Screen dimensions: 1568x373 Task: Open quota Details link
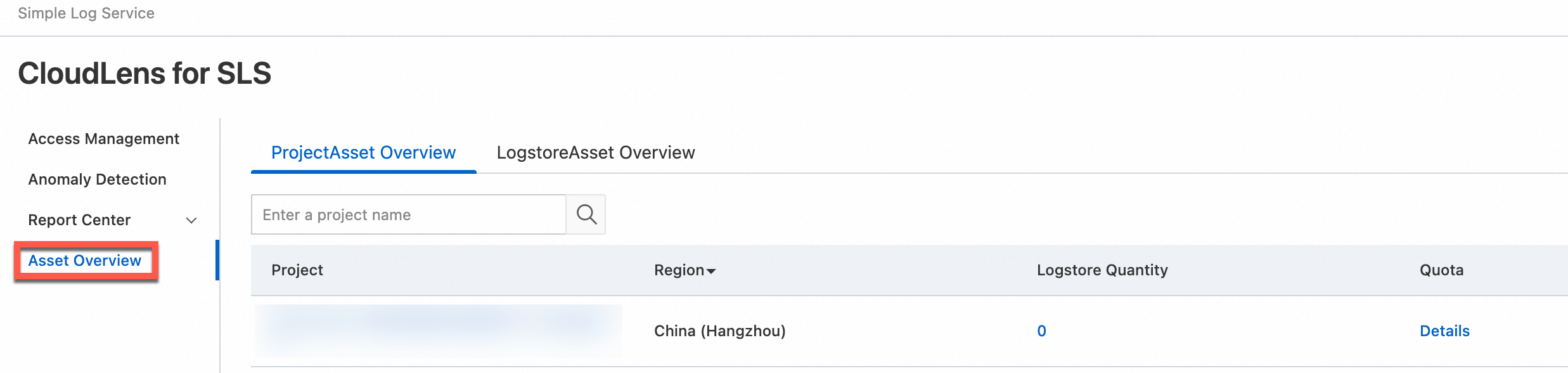coord(1444,331)
